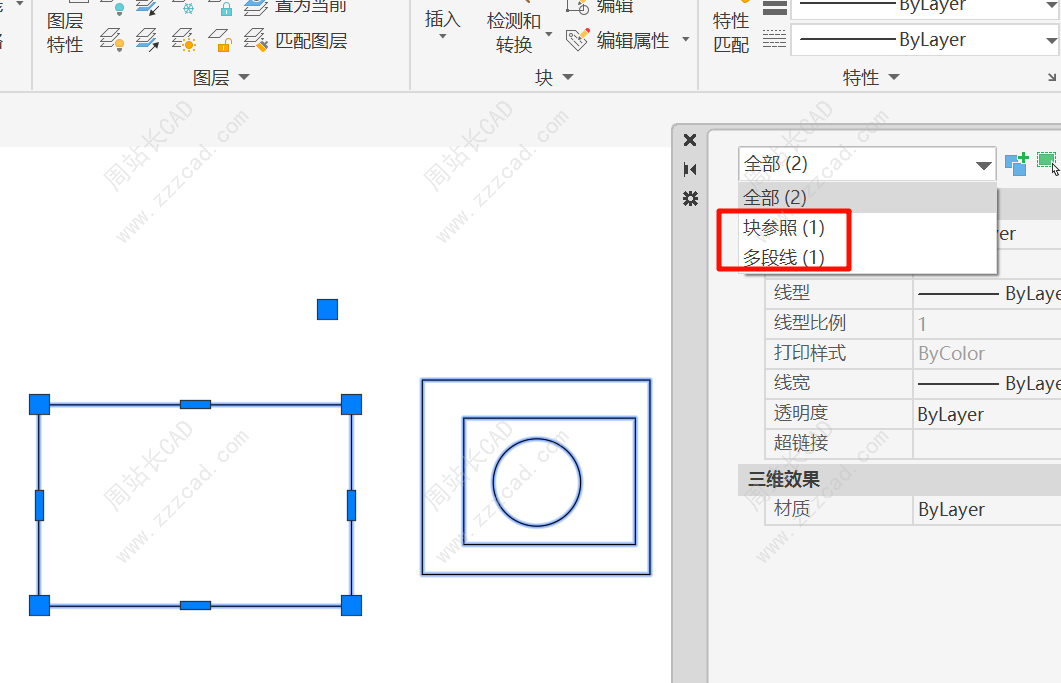Click the Match Layer (匹配图层) button
The width and height of the screenshot is (1061, 683).
pyautogui.click(x=297, y=41)
